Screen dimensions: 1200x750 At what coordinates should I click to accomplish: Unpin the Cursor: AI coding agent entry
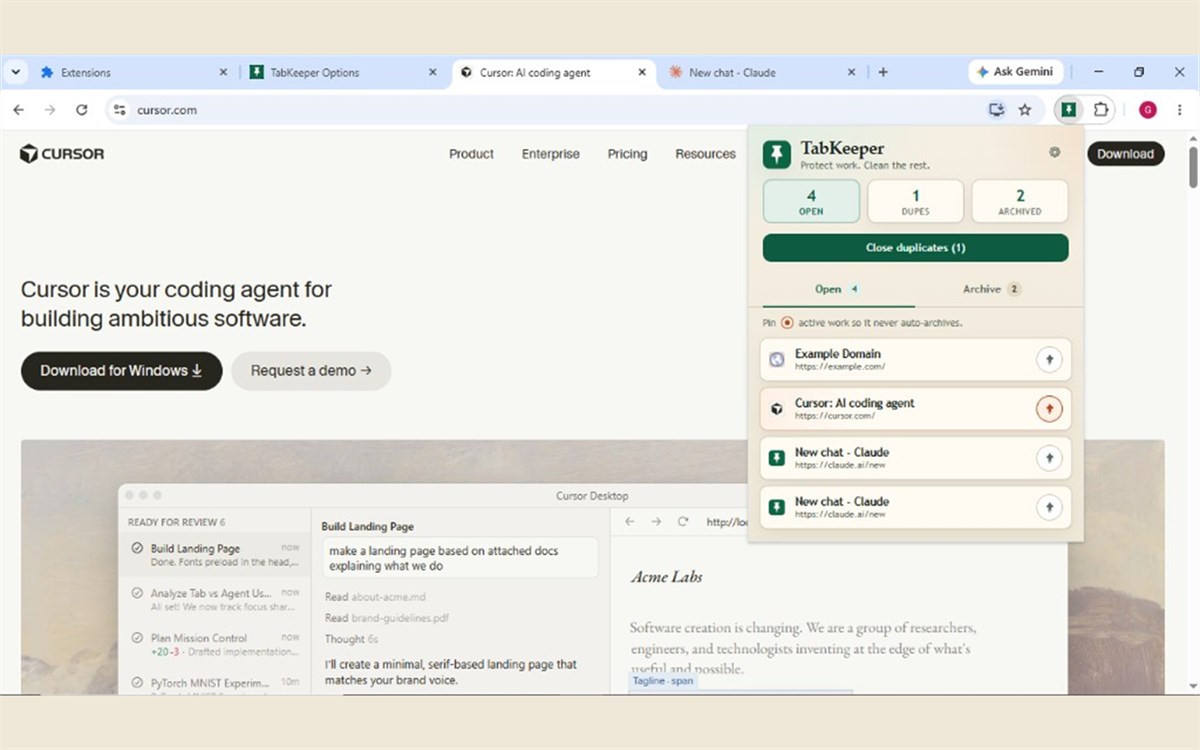tap(1049, 408)
